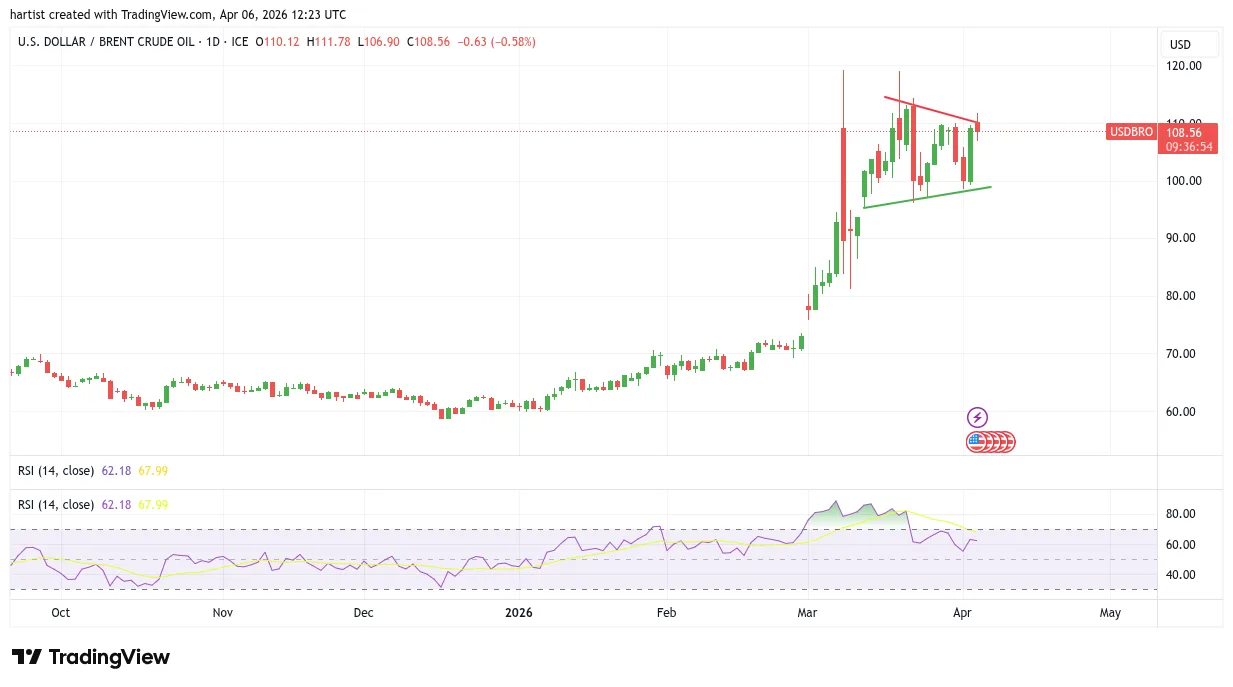Click the ICE exchange label
Viewport: 1233px width, 687px height.
click(x=239, y=42)
